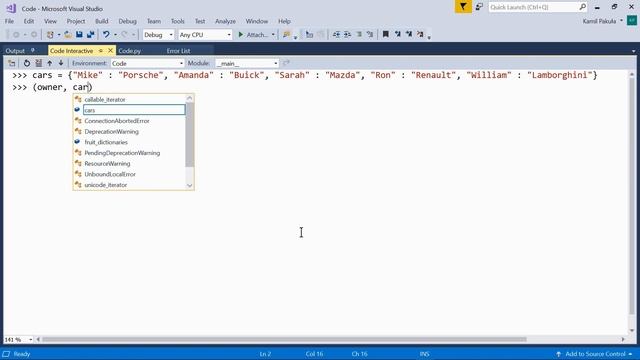Open the Build menu

tap(102, 21)
